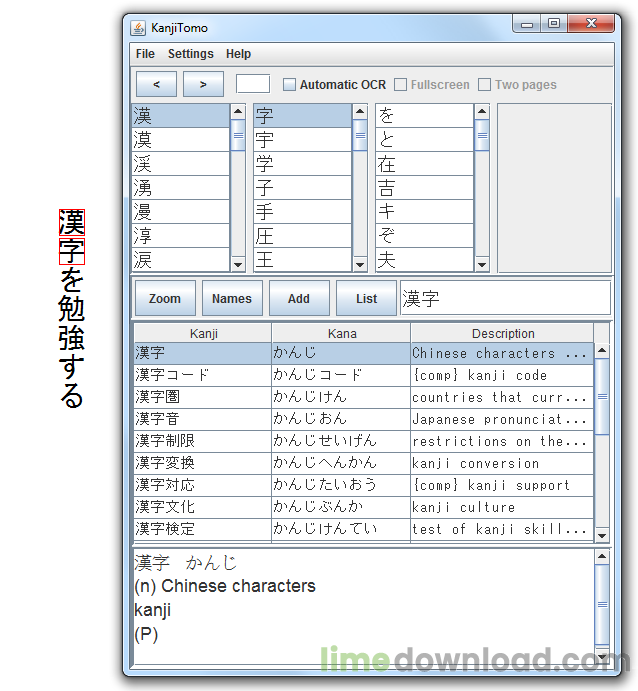
Task: Click the page number input field
Action: pos(253,84)
